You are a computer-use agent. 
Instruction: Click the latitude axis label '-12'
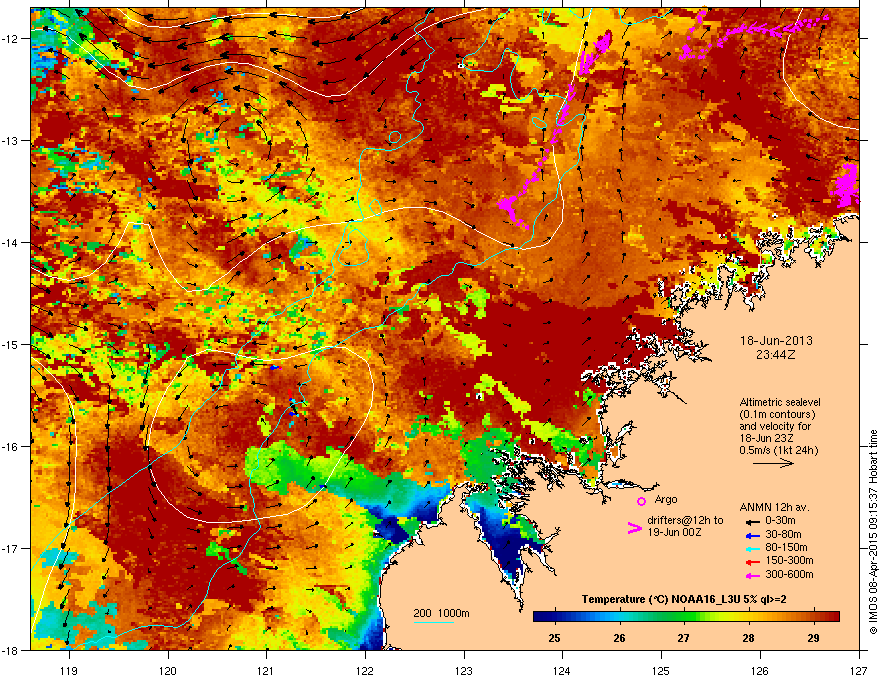click(x=11, y=38)
